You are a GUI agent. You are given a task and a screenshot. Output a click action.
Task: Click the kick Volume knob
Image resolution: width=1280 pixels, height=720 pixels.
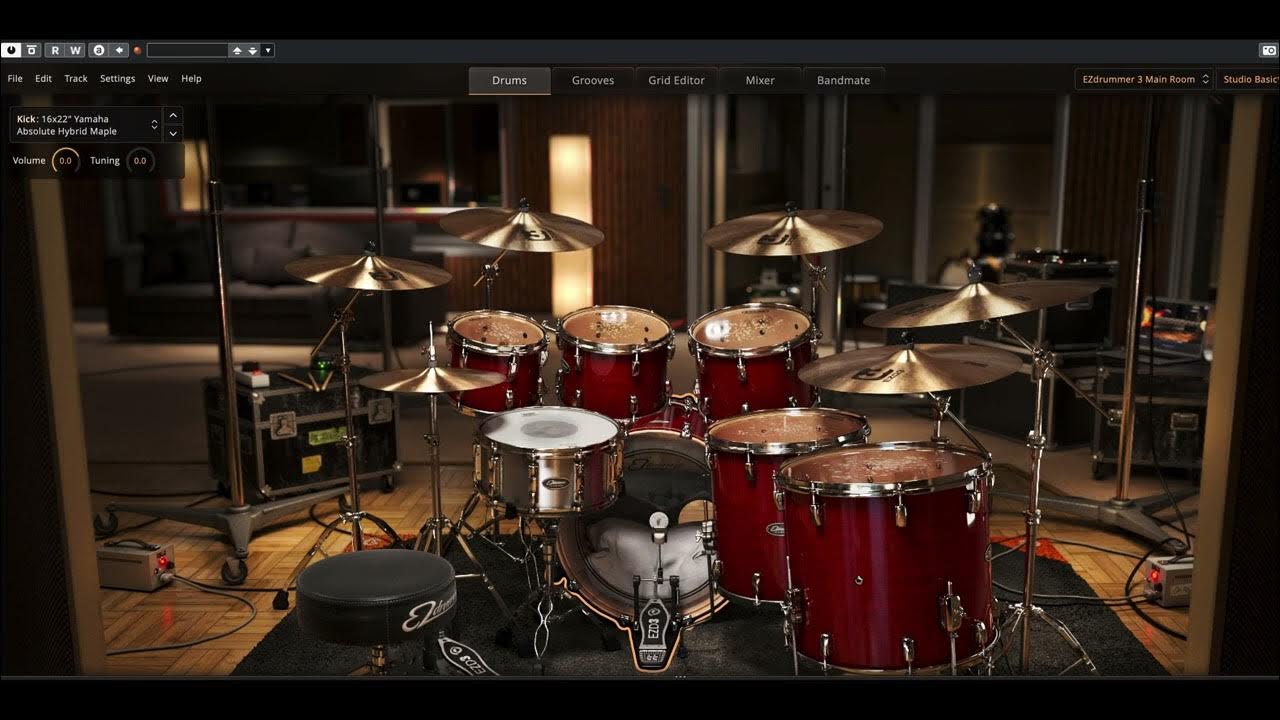(x=65, y=160)
